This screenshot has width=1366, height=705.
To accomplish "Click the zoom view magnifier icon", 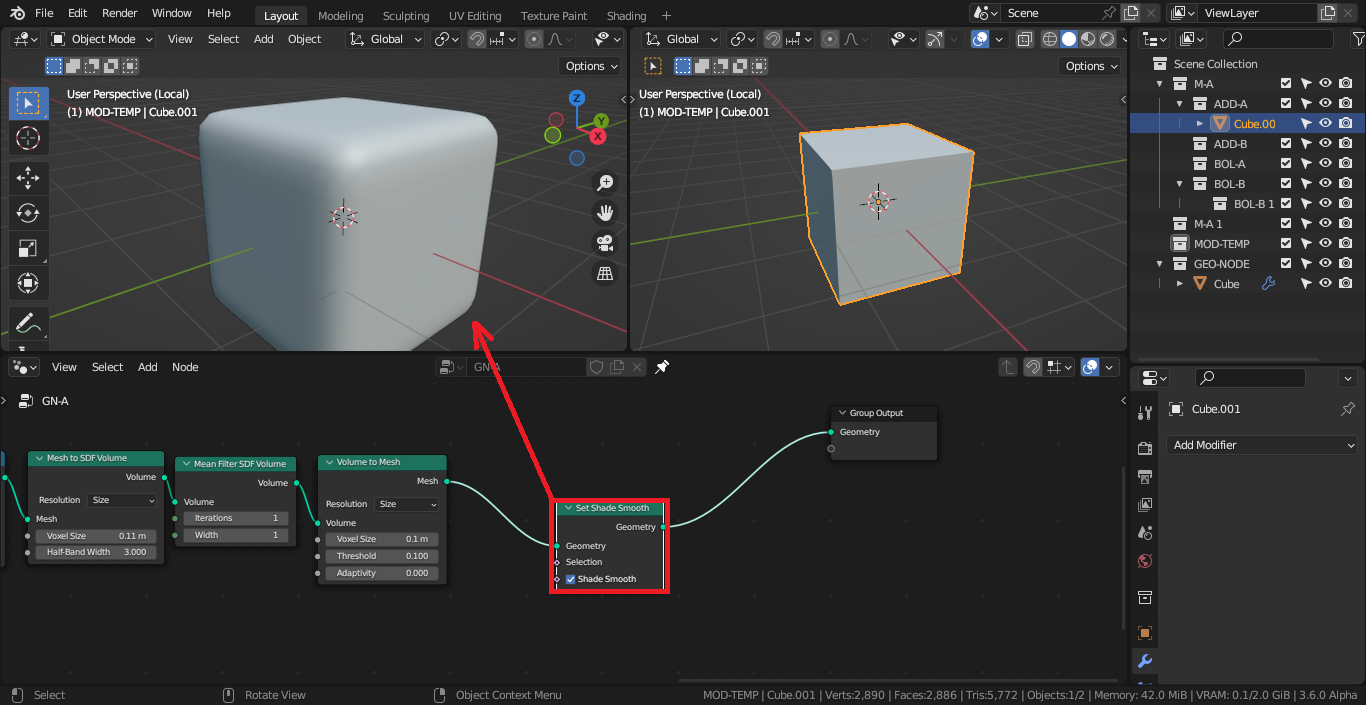I will pyautogui.click(x=604, y=182).
